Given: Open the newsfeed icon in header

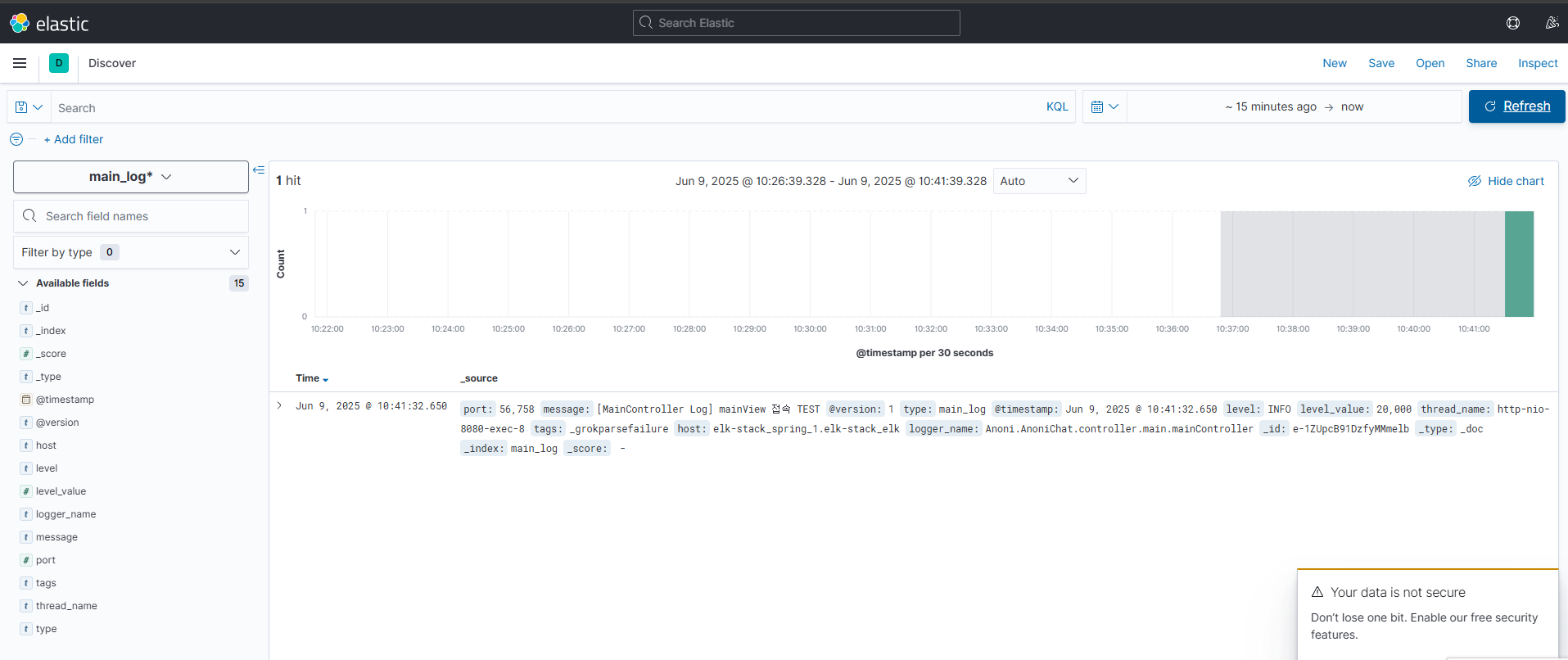Looking at the screenshot, I should click(1552, 23).
